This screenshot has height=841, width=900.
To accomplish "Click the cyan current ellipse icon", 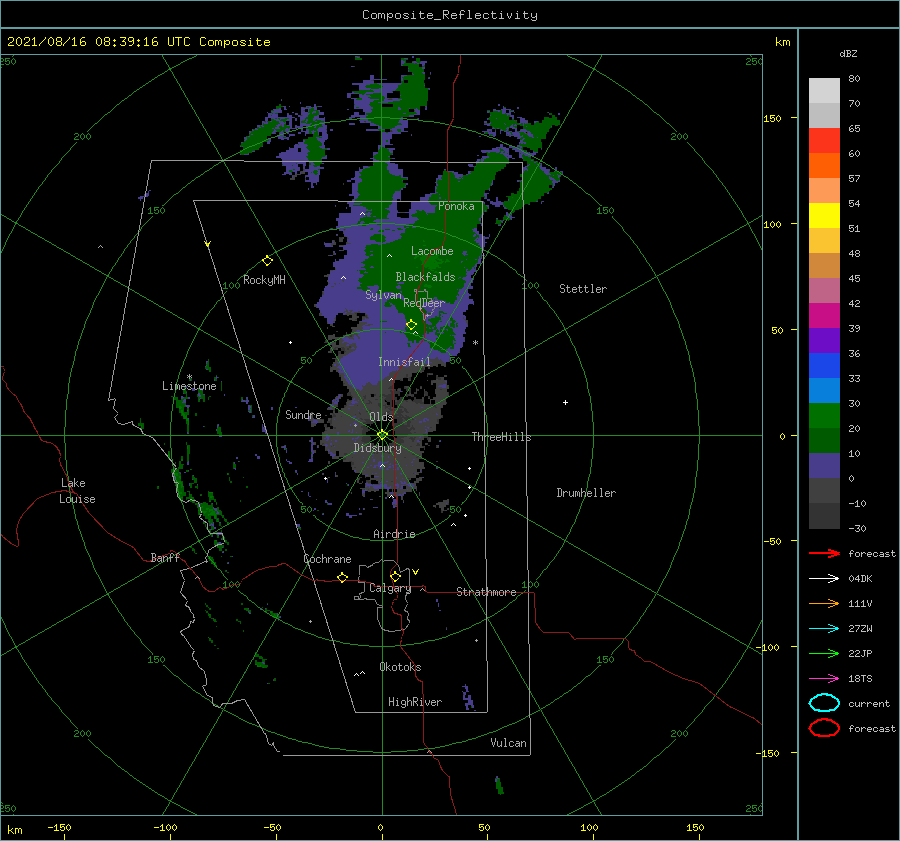I will (x=824, y=703).
